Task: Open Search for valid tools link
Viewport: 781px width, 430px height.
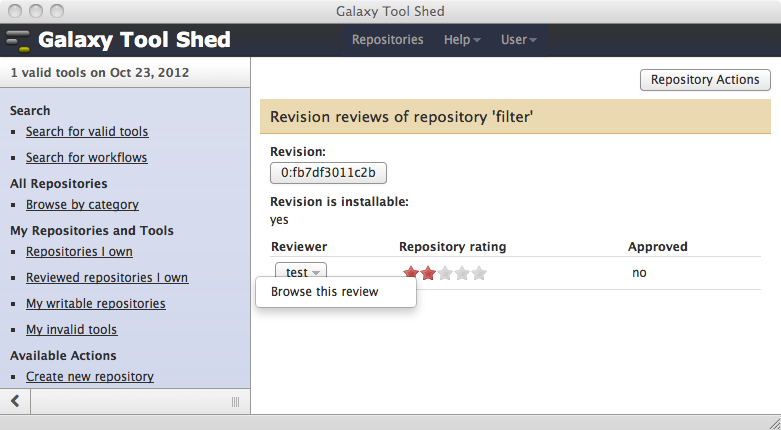Action: click(x=87, y=132)
